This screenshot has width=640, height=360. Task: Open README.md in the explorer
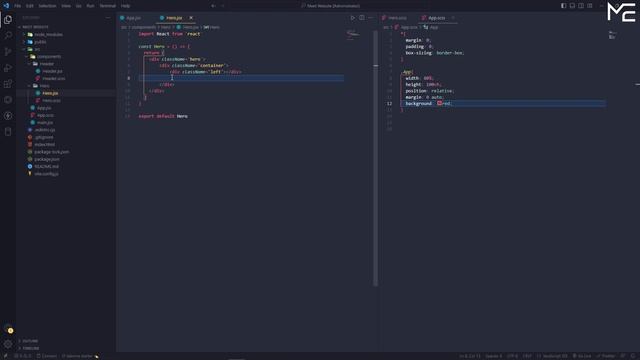tap(46, 167)
